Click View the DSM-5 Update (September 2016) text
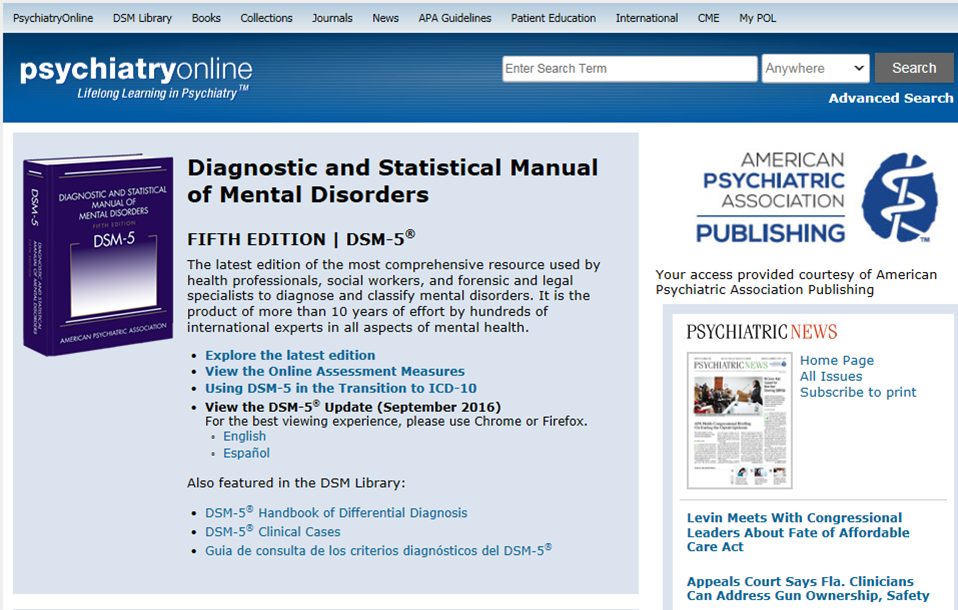 [x=353, y=407]
